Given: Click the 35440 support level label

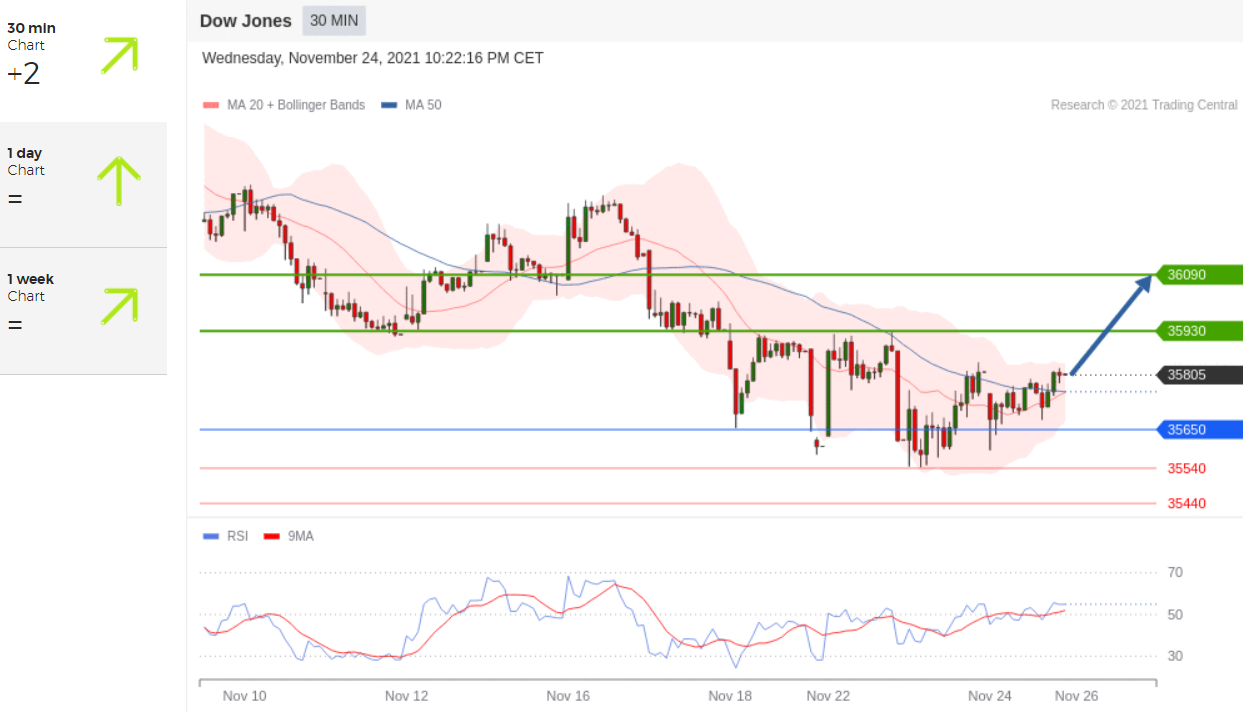Looking at the screenshot, I should point(1186,503).
